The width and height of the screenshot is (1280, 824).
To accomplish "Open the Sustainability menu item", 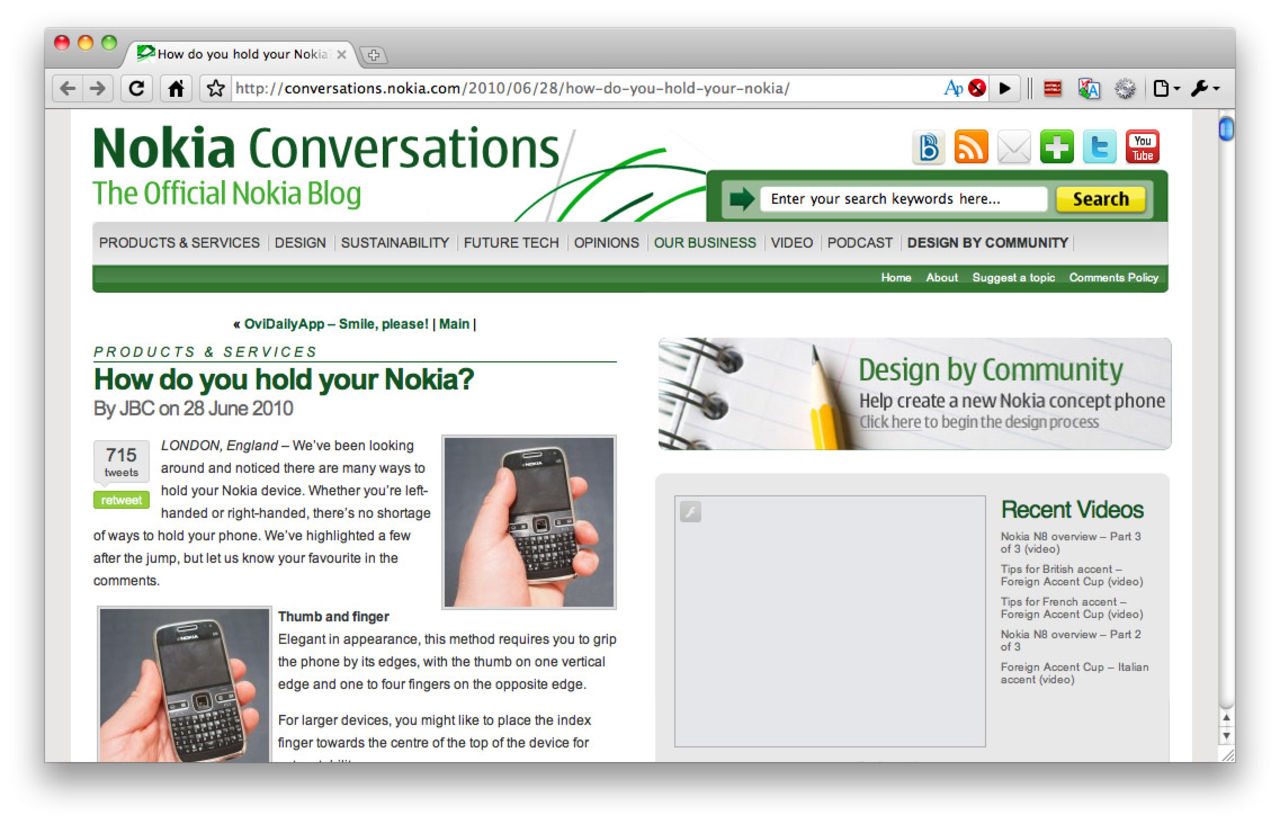I will click(x=395, y=242).
